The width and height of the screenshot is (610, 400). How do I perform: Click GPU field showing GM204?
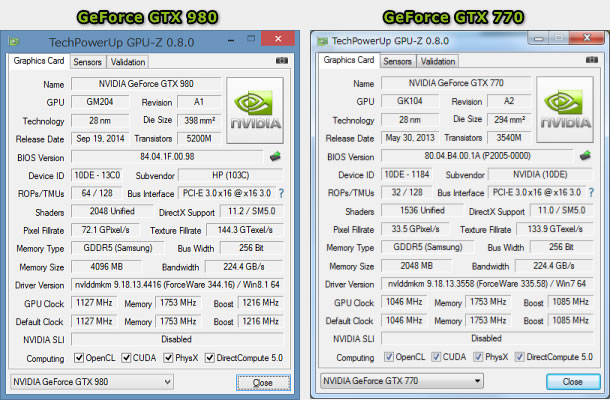(100, 102)
